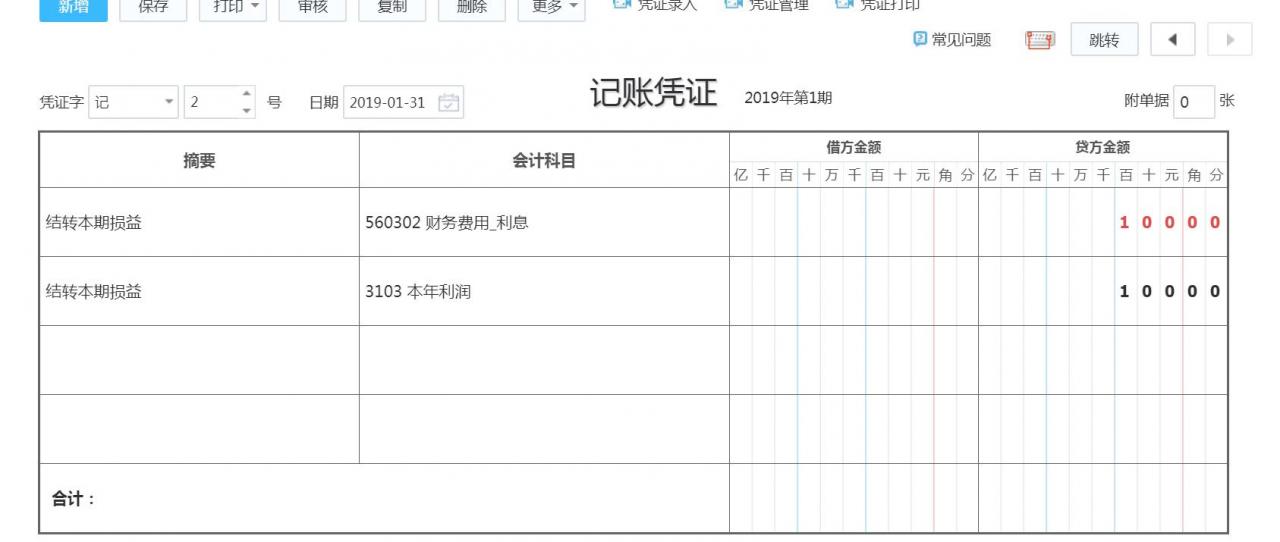Open the 凭证打印 link
Viewport: 1280px width, 542px height.
click(x=890, y=5)
